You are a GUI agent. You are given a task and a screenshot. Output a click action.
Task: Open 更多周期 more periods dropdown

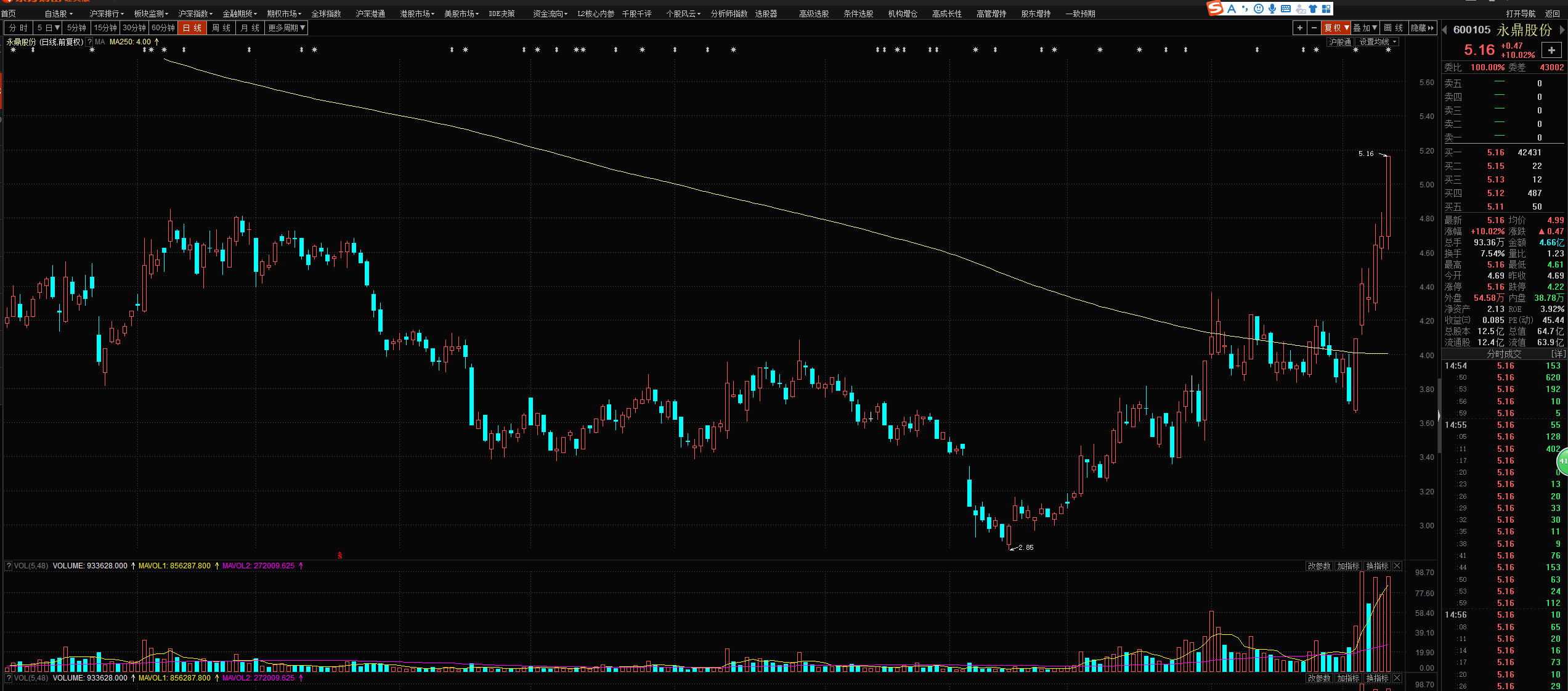(x=286, y=28)
